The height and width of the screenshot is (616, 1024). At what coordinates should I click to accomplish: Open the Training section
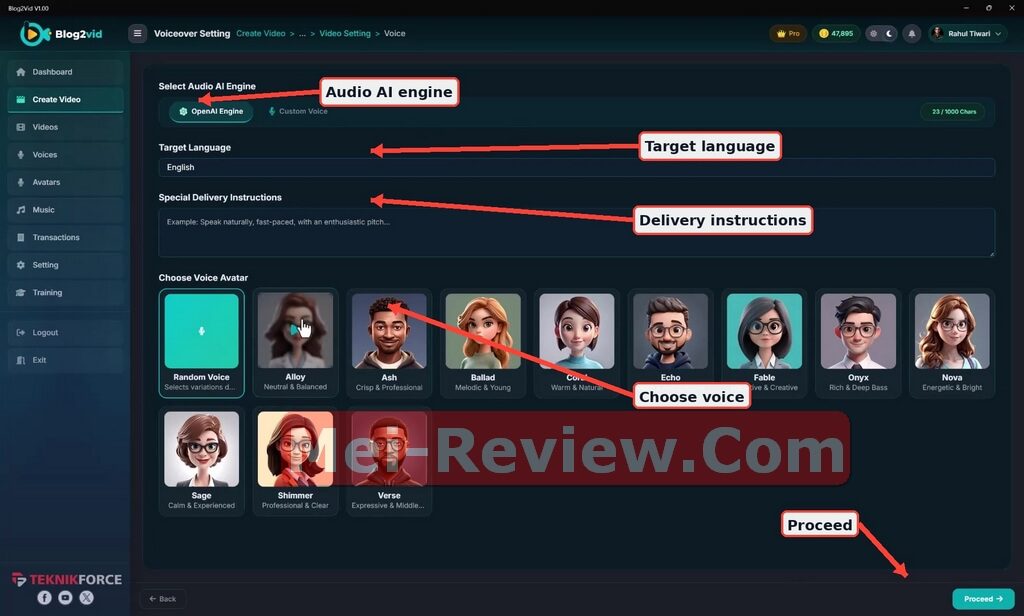(x=65, y=292)
